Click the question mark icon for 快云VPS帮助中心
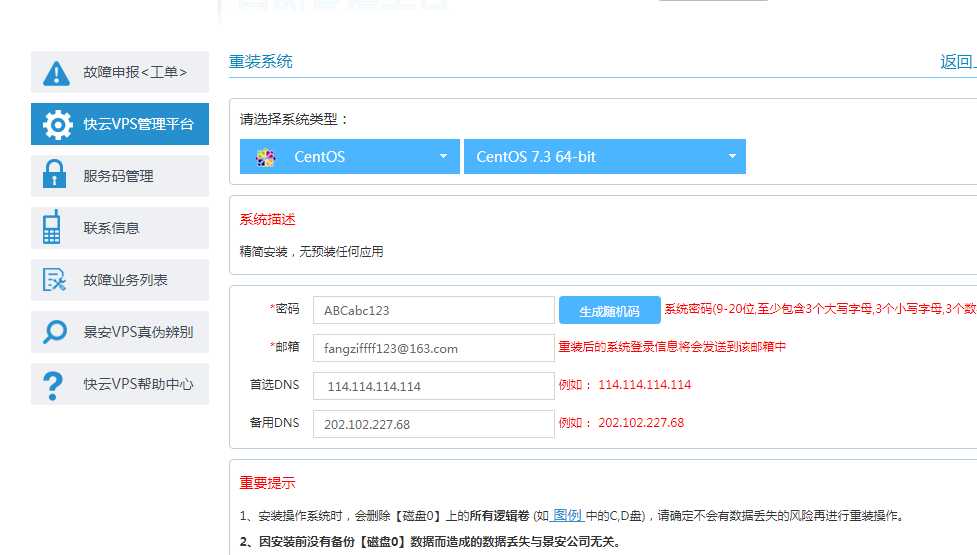The height and width of the screenshot is (555, 977). point(53,386)
